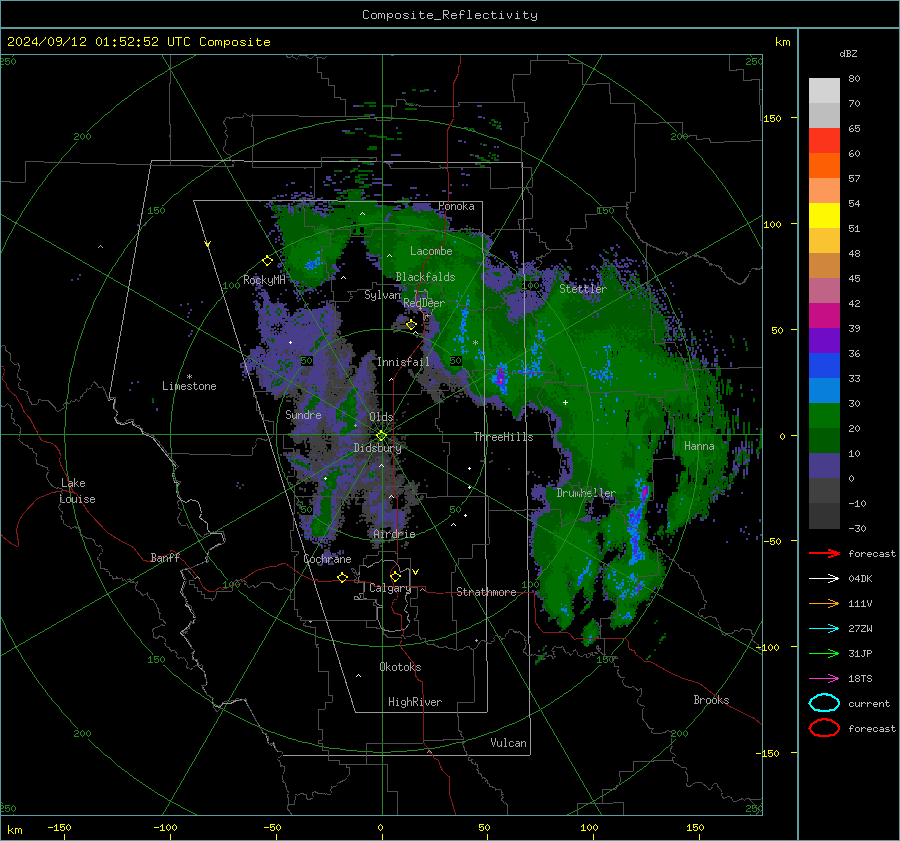Select the Brooks map label
Image resolution: width=900 pixels, height=841 pixels.
[x=711, y=700]
